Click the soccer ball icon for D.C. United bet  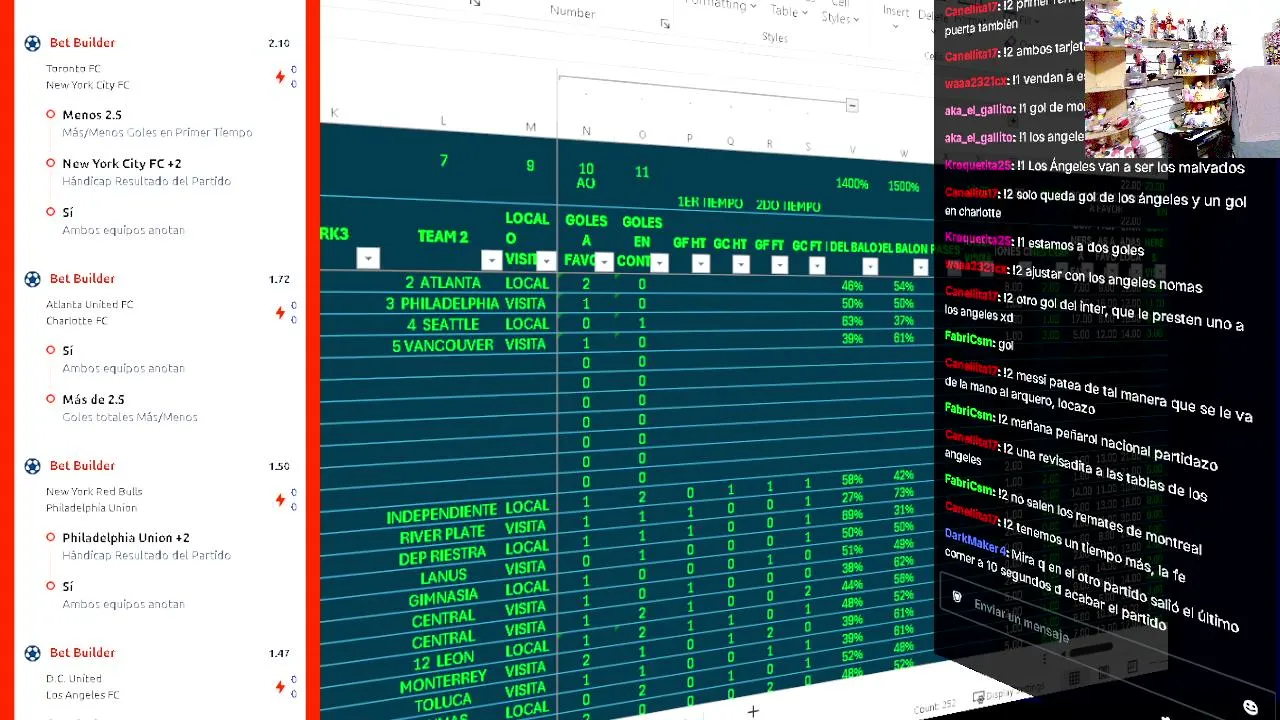pyautogui.click(x=32, y=653)
